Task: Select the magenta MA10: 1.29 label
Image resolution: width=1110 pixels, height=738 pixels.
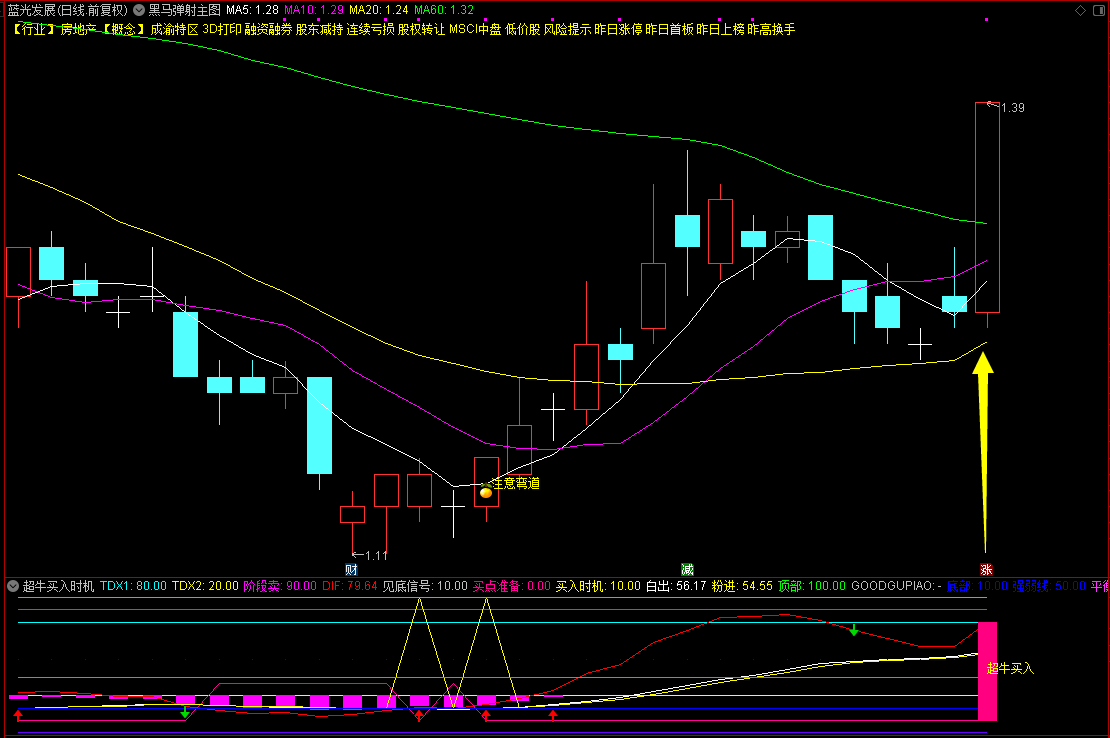Action: 314,10
